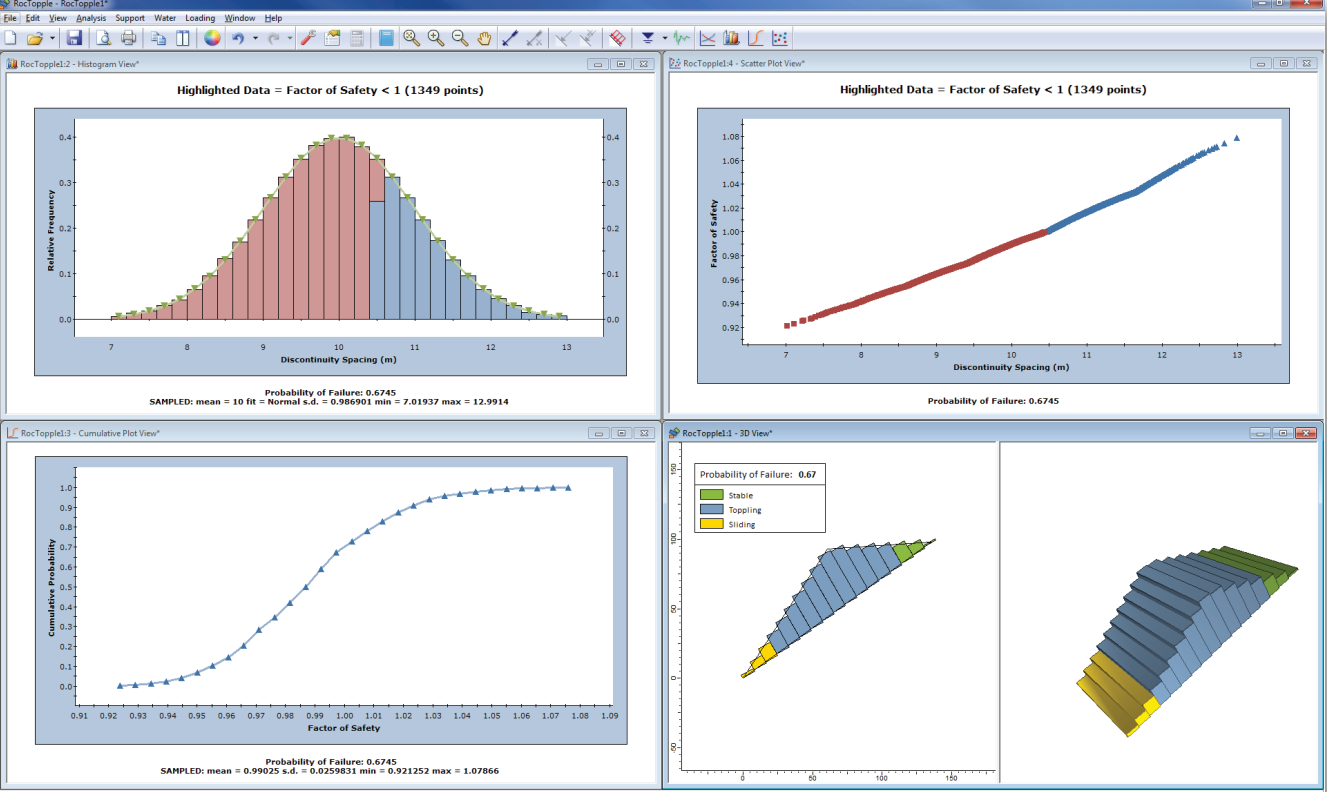Open the Analysis menu

(91, 18)
